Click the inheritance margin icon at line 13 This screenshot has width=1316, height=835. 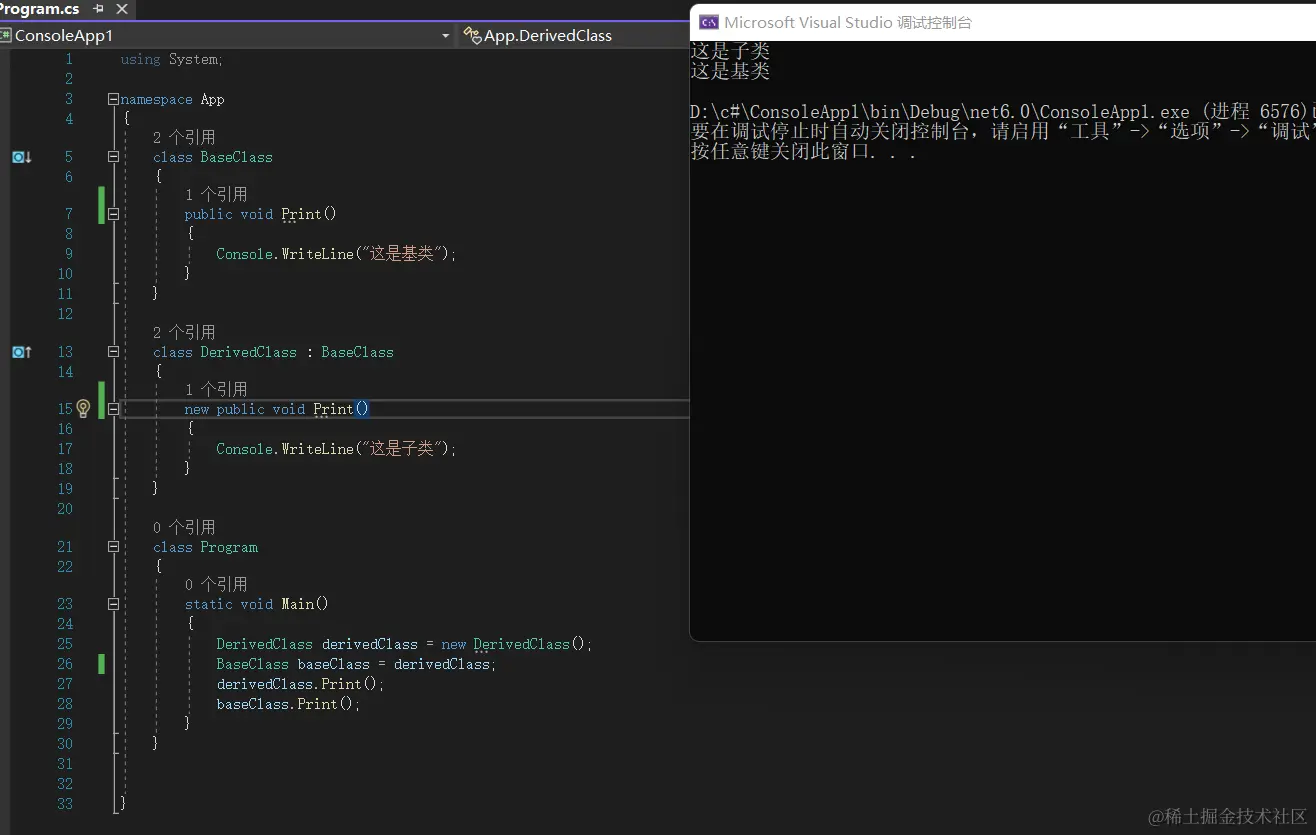(x=22, y=352)
